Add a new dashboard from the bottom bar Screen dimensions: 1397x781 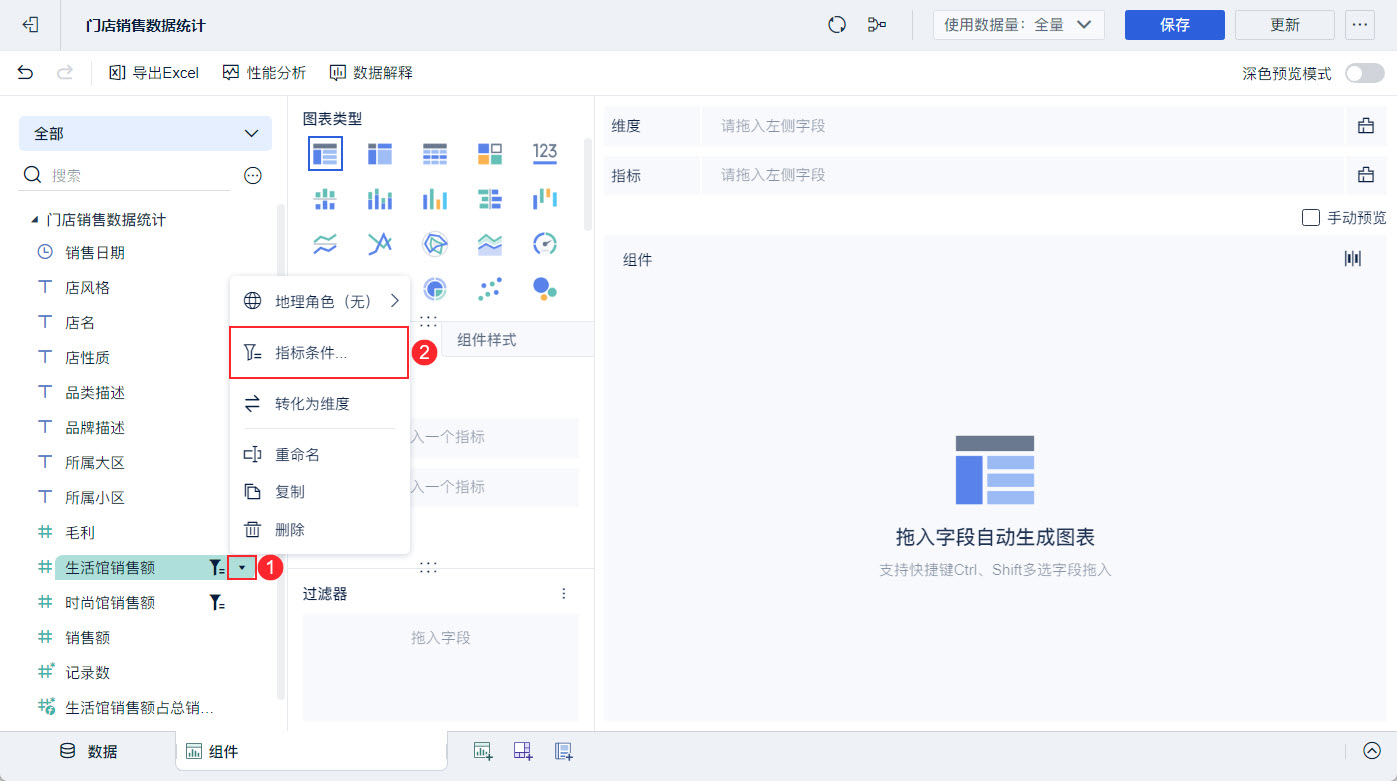click(x=523, y=752)
